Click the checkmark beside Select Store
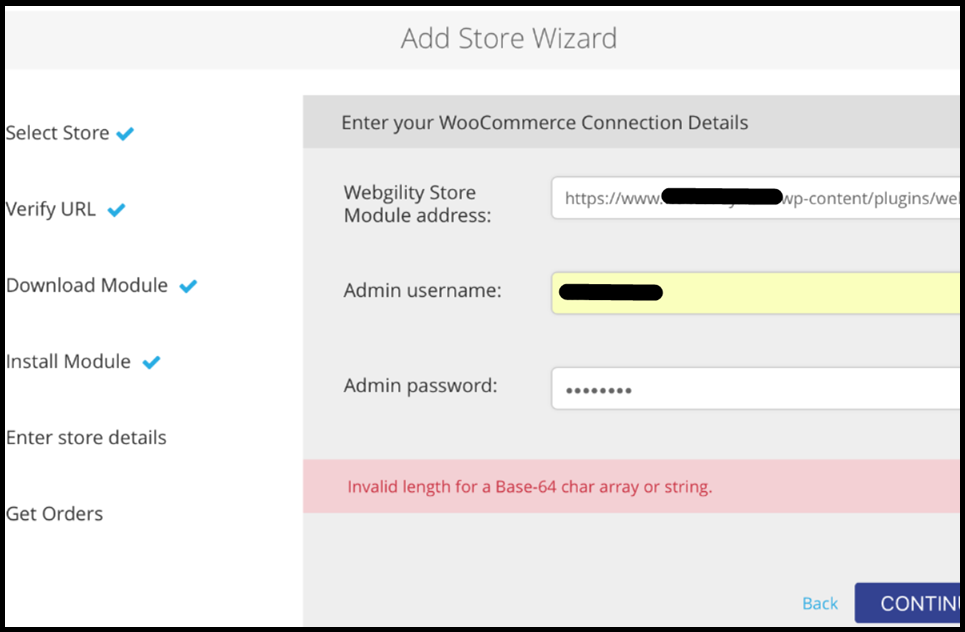 [125, 134]
